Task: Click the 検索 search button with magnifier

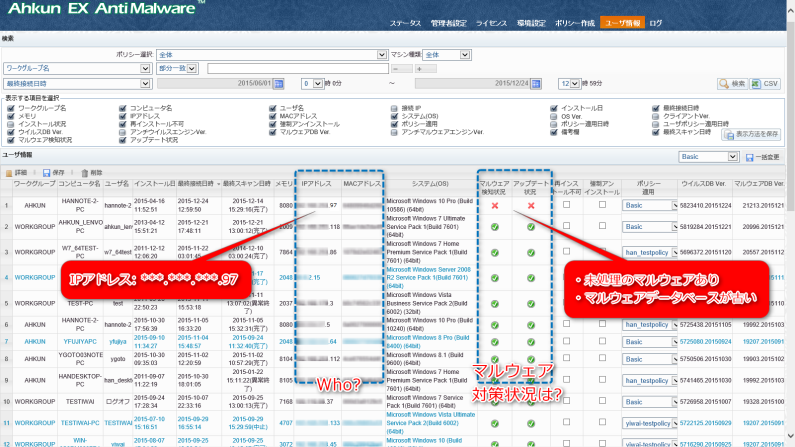Action: click(733, 84)
